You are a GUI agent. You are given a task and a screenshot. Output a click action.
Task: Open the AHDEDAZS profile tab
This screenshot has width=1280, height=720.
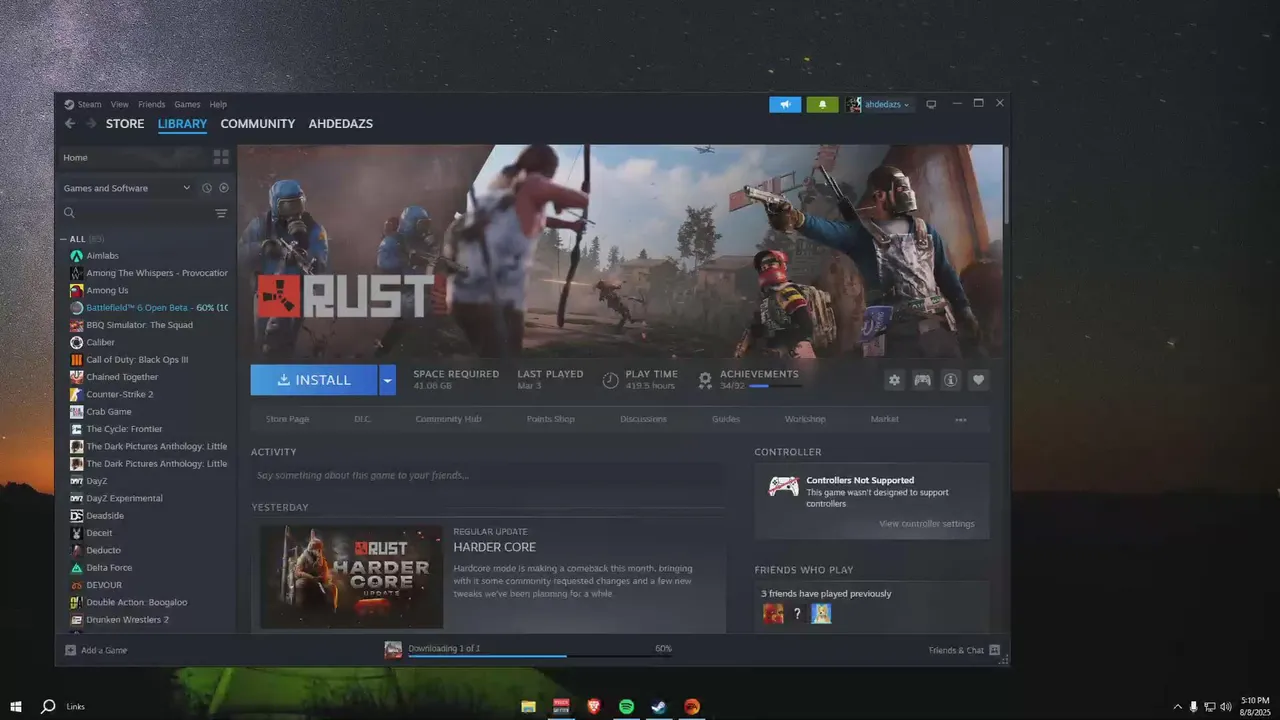(340, 124)
